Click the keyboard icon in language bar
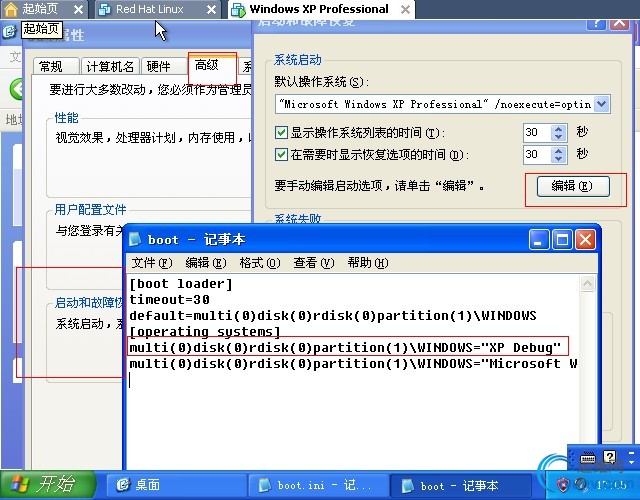 click(588, 458)
